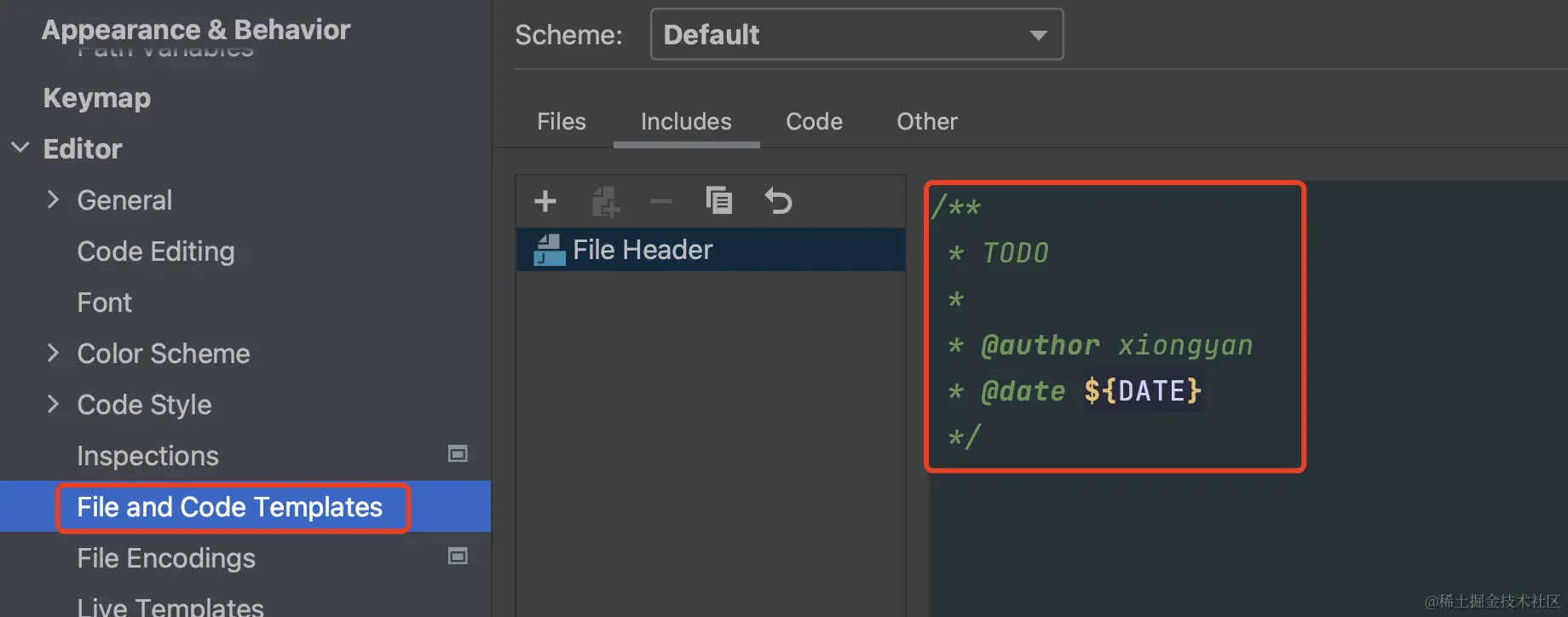Screen dimensions: 1568x617
Task: Select General under Editor
Action: point(124,200)
